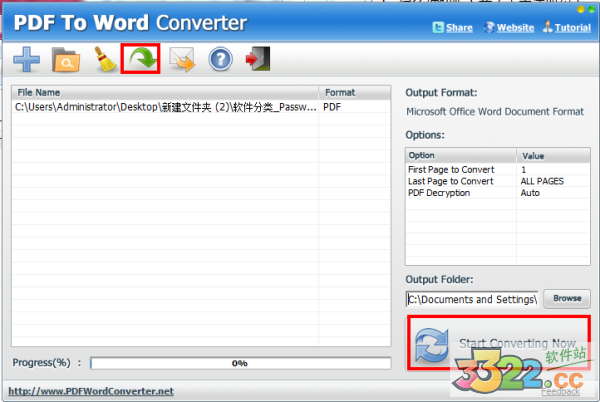This screenshot has width=600, height=402.
Task: Open the Tutorial link
Action: (x=573, y=28)
